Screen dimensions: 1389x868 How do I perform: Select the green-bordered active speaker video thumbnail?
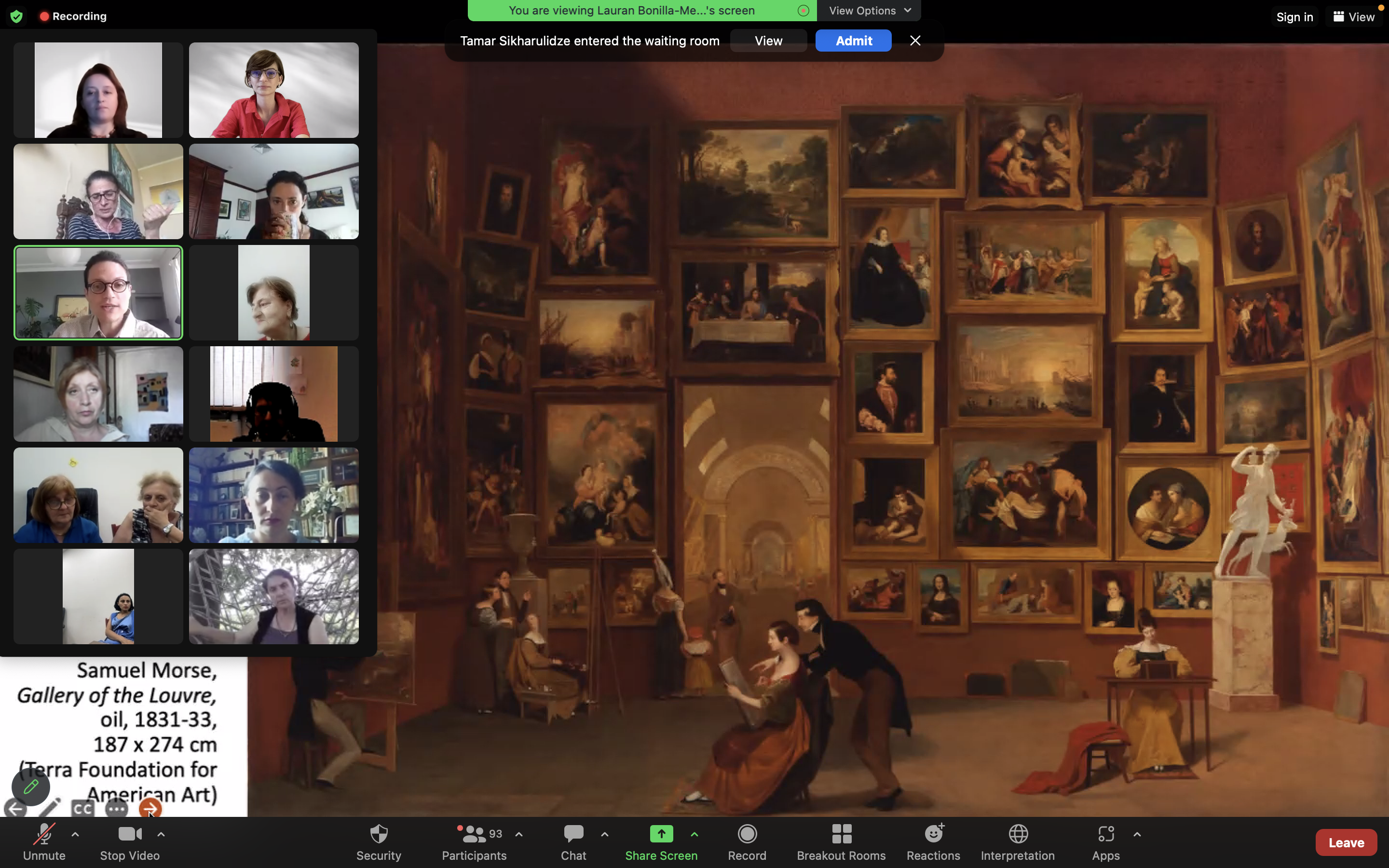tap(98, 293)
